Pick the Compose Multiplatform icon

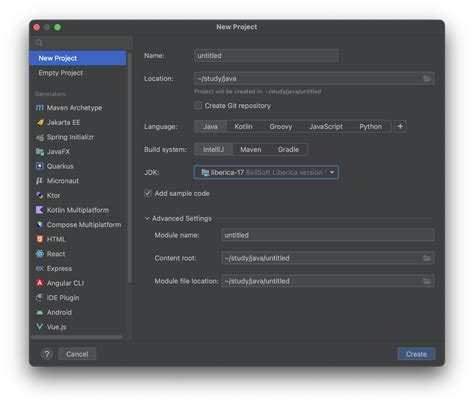(x=40, y=225)
